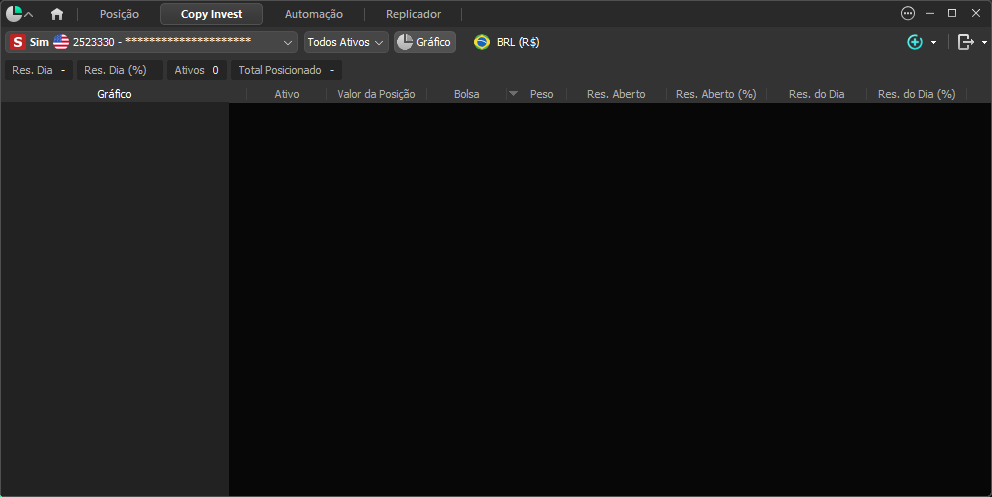Open the application logo menu
992x497 pixels.
pyautogui.click(x=19, y=14)
